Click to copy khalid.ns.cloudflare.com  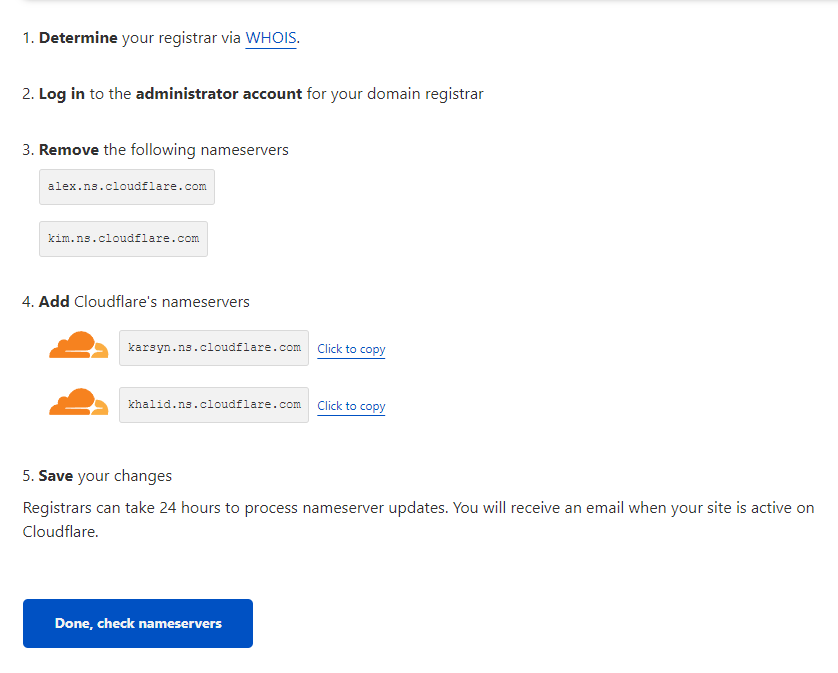tap(351, 406)
